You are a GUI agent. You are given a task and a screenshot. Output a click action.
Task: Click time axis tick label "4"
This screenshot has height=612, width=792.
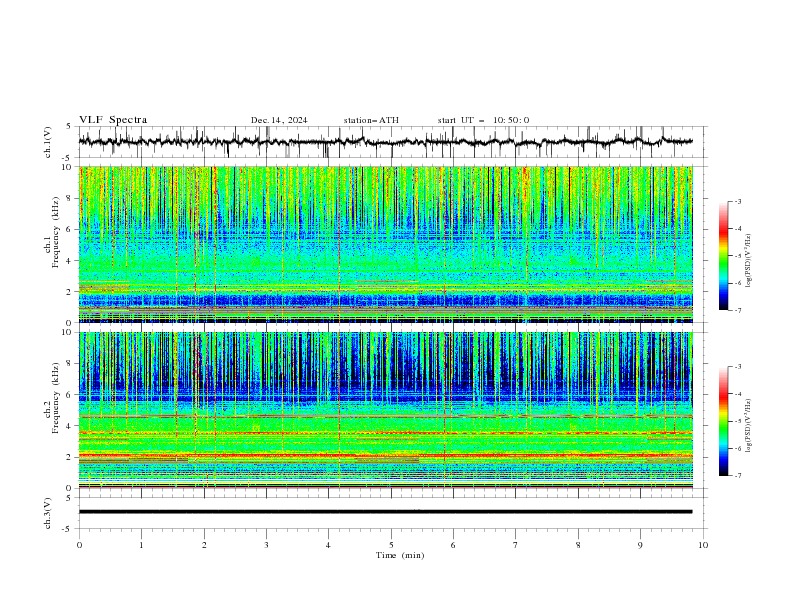click(328, 545)
